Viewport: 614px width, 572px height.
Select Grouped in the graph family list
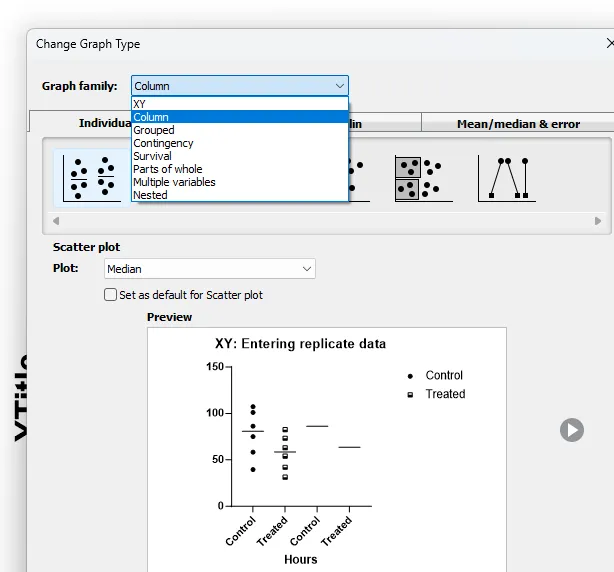pyautogui.click(x=154, y=130)
